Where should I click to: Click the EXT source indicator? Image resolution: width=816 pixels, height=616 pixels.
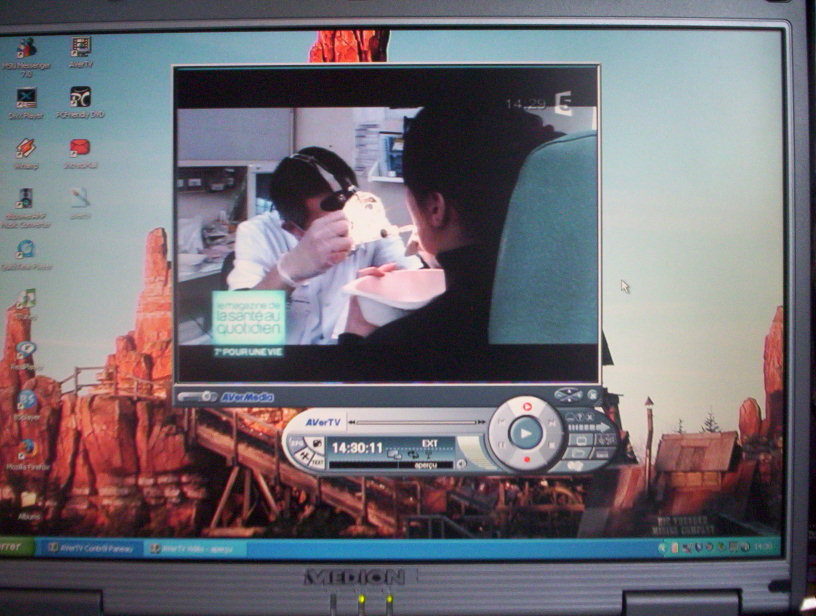[x=430, y=443]
